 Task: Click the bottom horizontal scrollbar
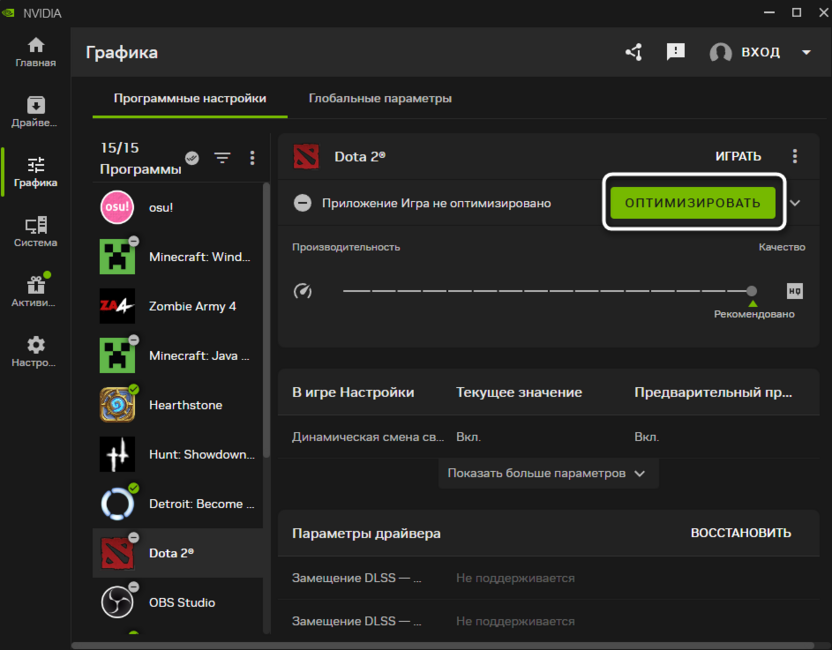pyautogui.click(x=443, y=646)
